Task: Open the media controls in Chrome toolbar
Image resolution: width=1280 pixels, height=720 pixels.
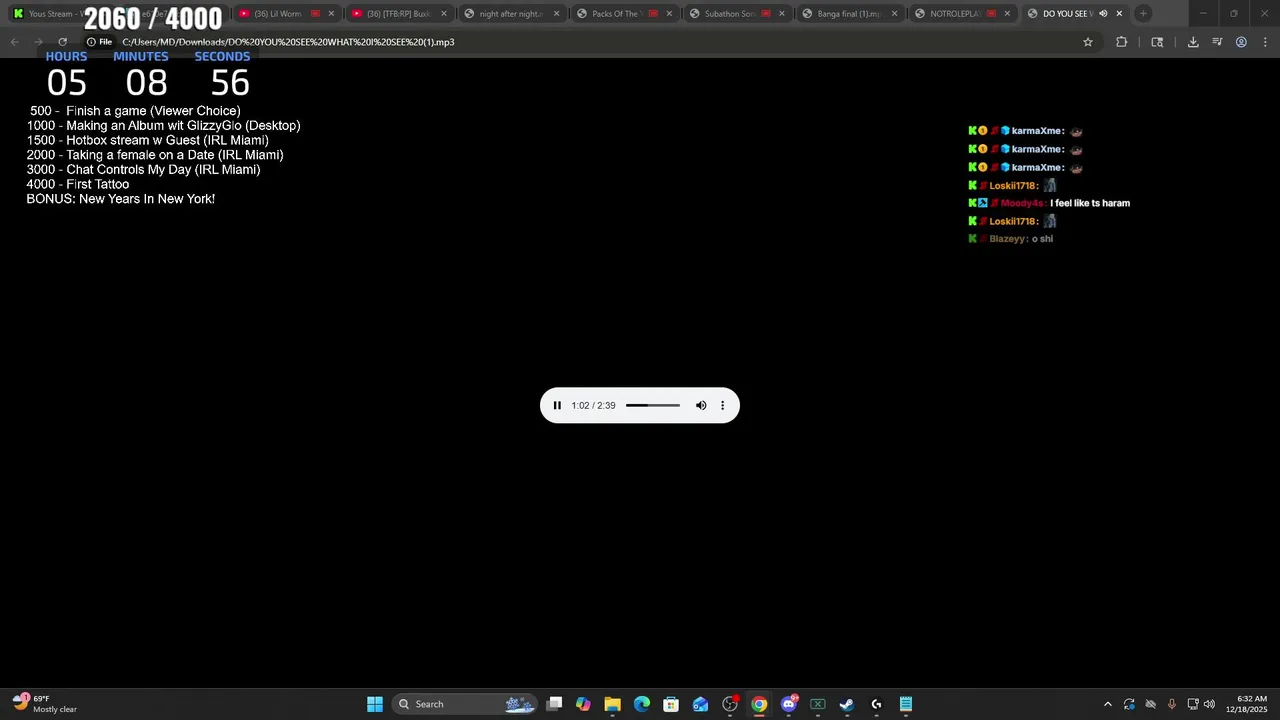Action: point(1217,42)
